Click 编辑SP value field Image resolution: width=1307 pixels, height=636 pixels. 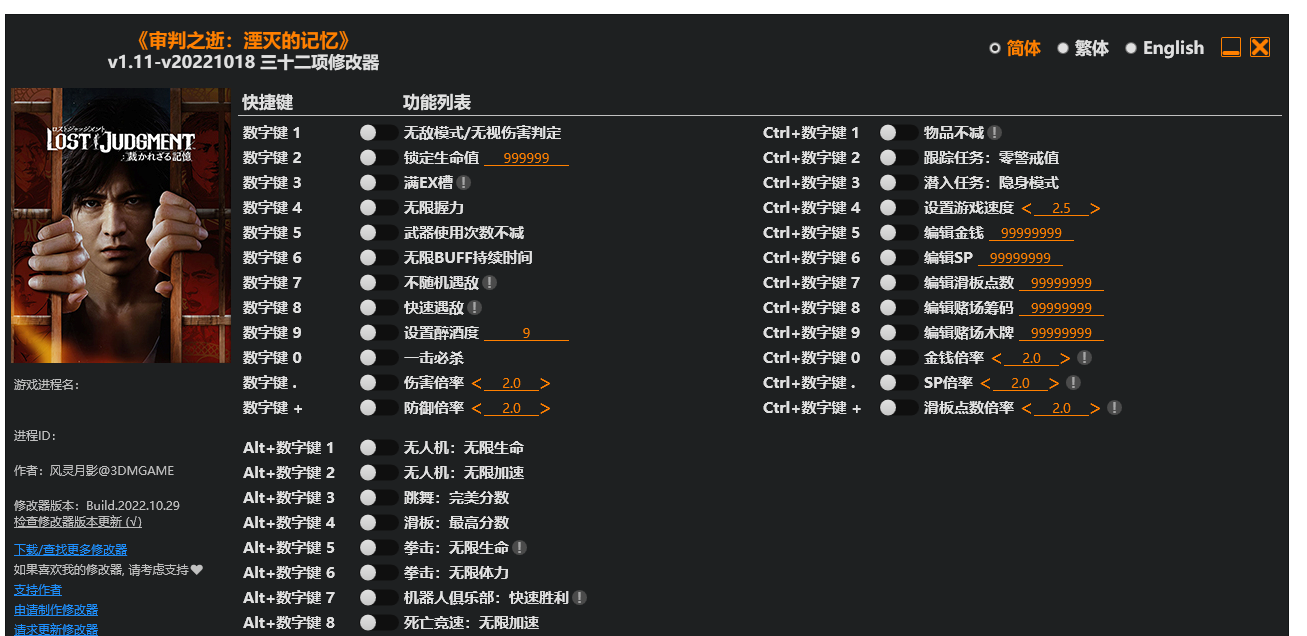(1020, 258)
